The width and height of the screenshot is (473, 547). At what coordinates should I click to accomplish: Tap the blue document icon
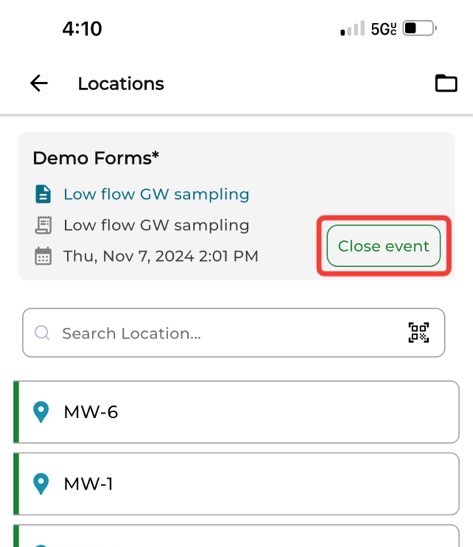pyautogui.click(x=43, y=194)
